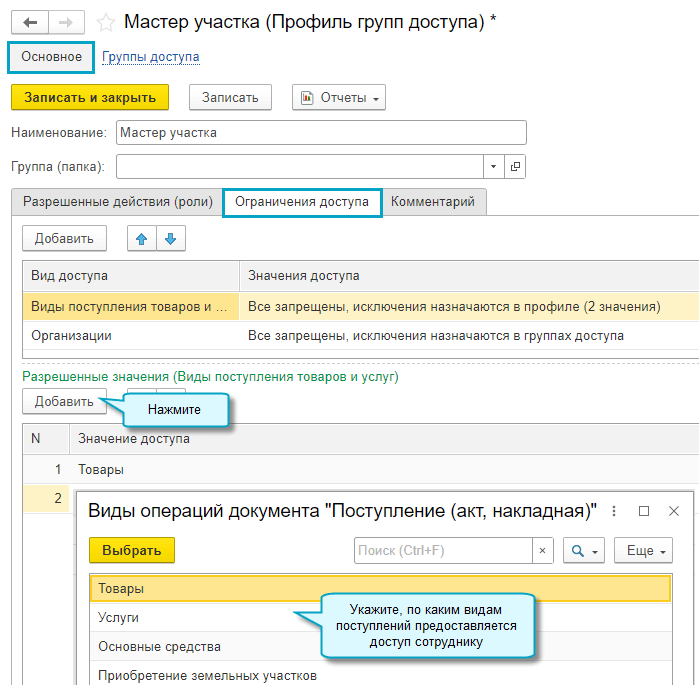Follow the Группы доступа link
Screen dimensions: 699x685
pyautogui.click(x=150, y=57)
